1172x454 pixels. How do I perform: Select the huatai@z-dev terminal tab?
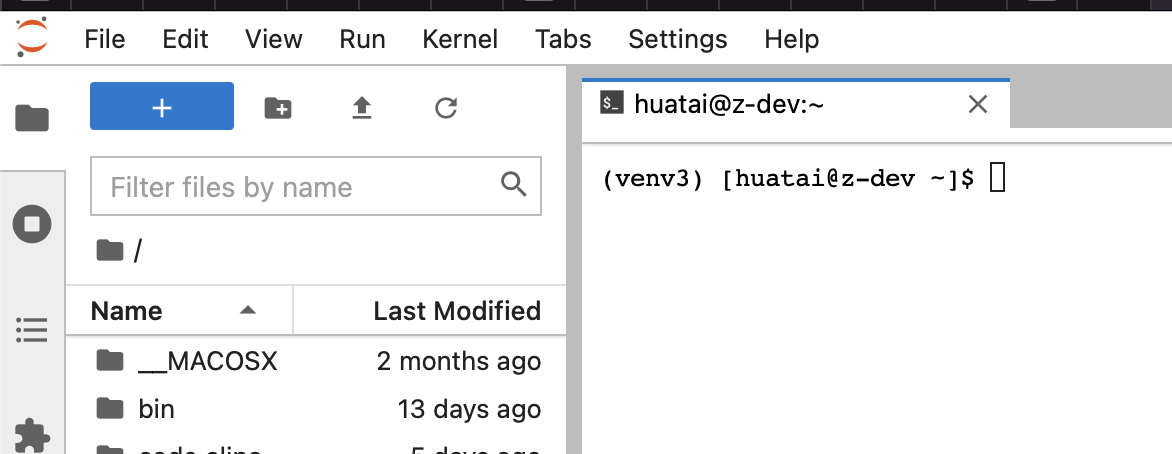point(728,103)
